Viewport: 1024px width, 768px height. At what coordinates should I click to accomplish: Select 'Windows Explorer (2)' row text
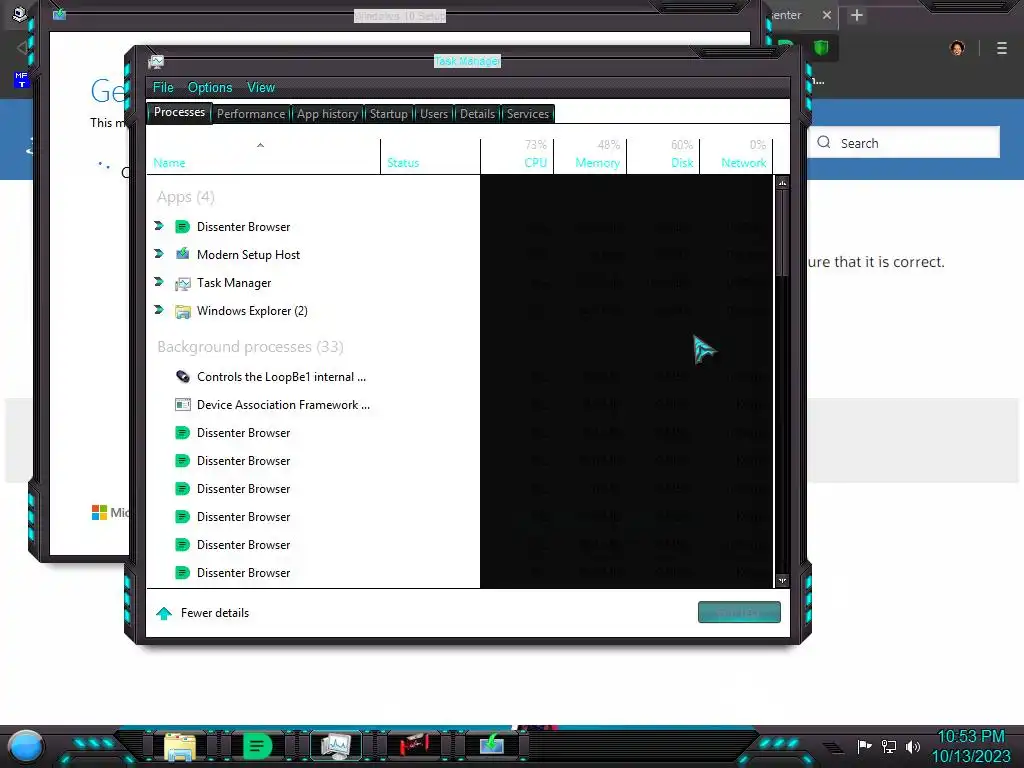pyautogui.click(x=252, y=311)
